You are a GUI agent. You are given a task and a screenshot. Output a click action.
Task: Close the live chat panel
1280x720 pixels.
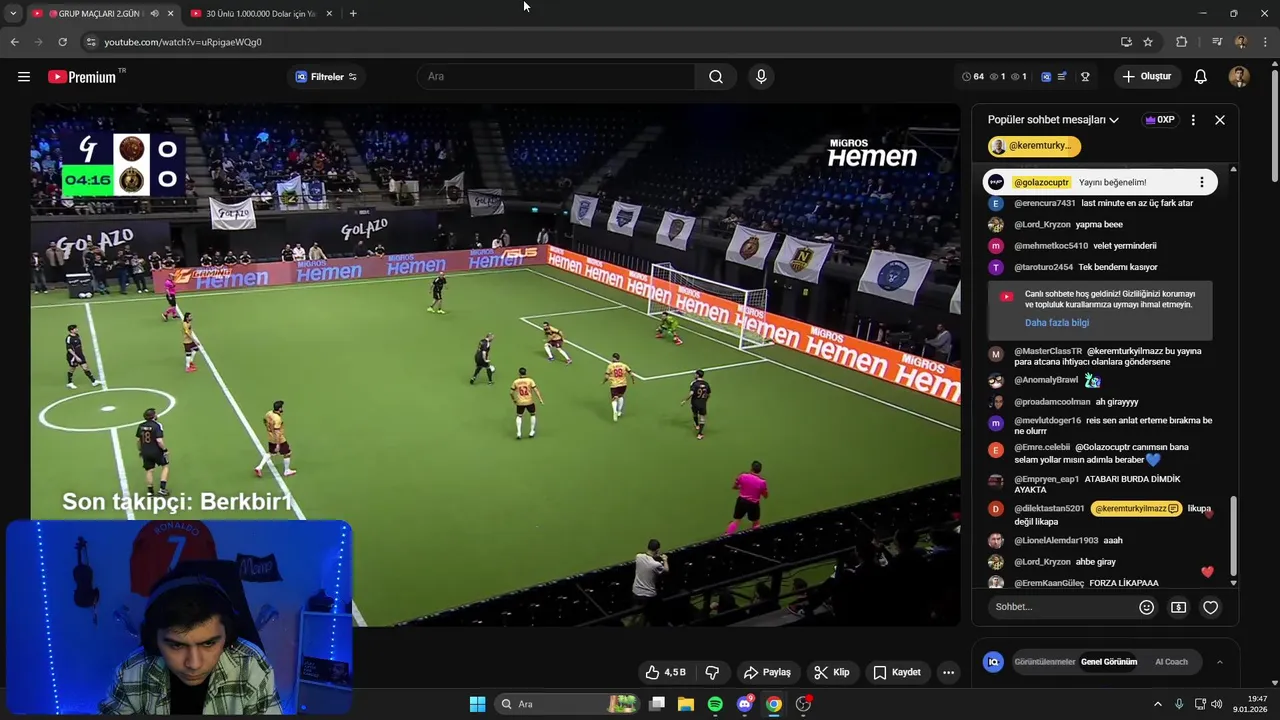1220,120
